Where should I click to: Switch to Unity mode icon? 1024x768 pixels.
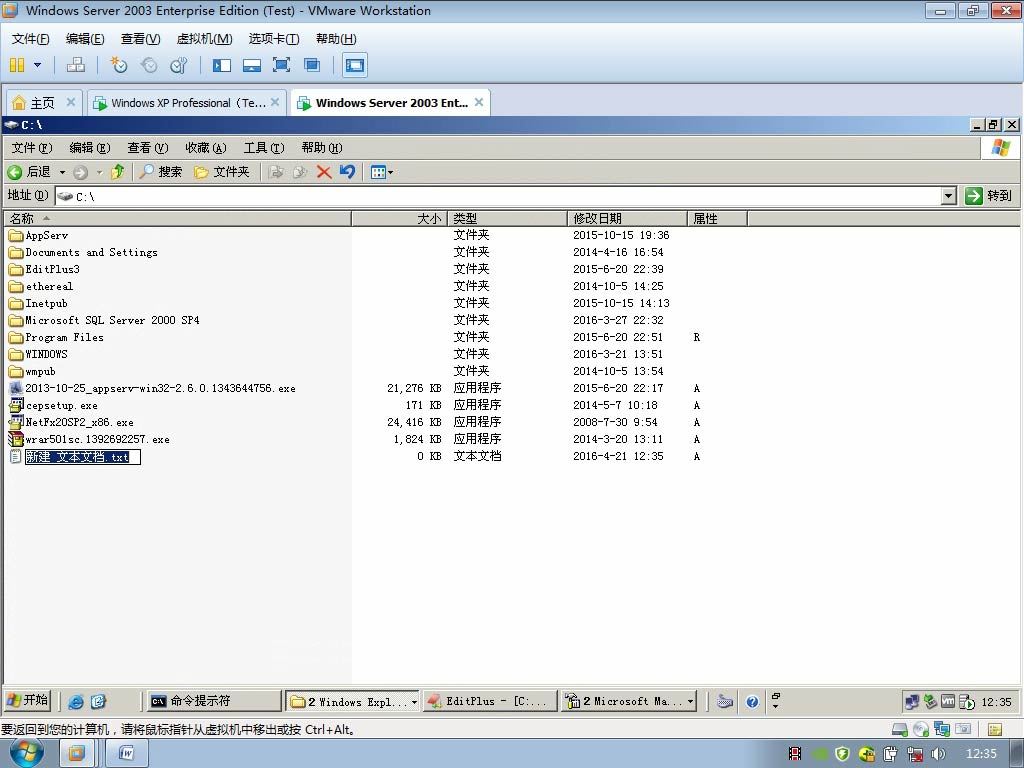(312, 65)
